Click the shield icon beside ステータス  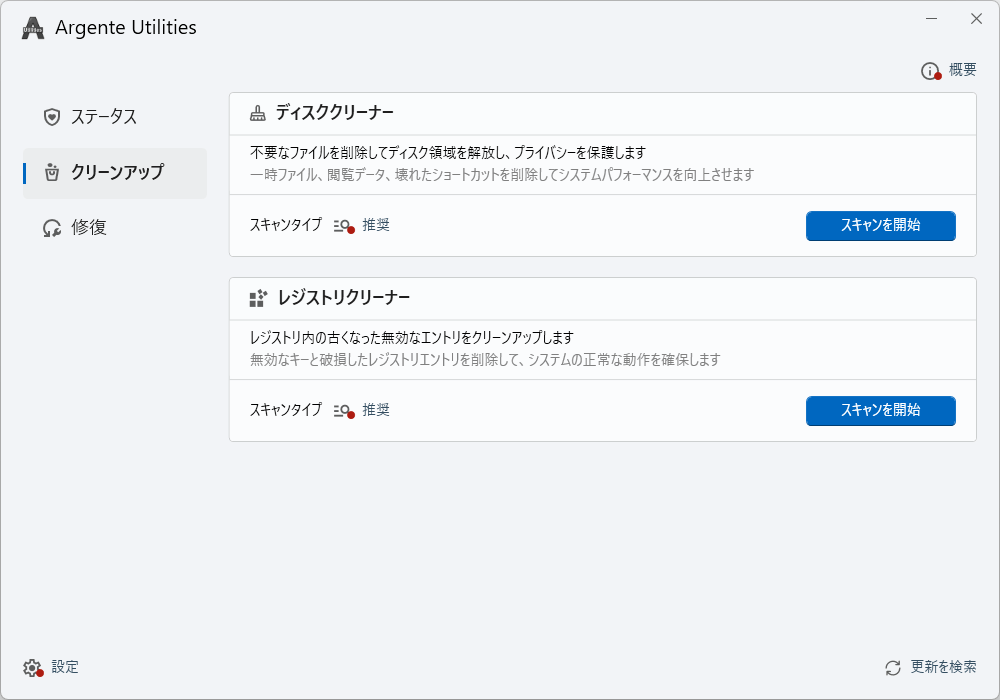52,117
